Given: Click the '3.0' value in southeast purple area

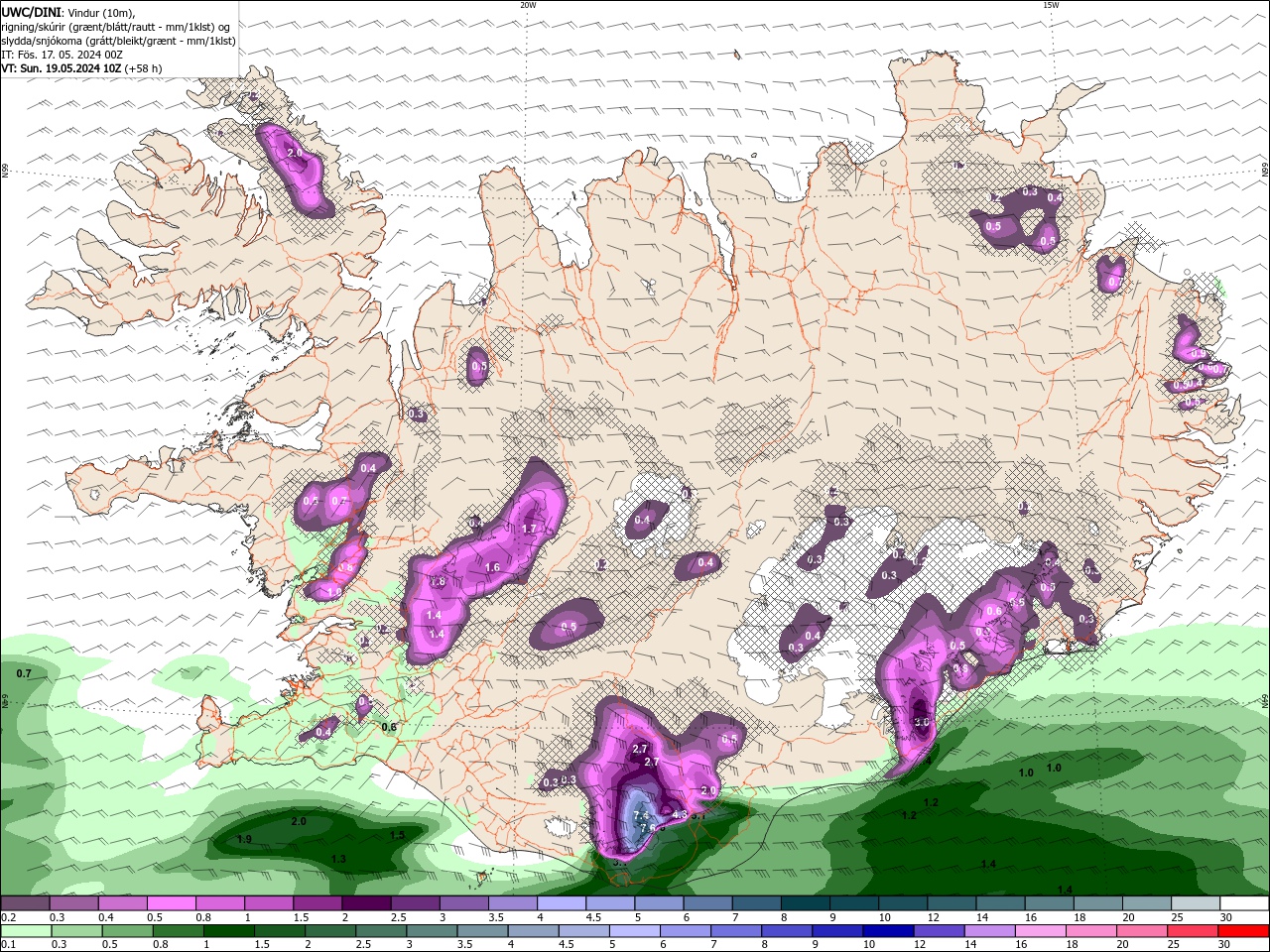Looking at the screenshot, I should point(921,722).
